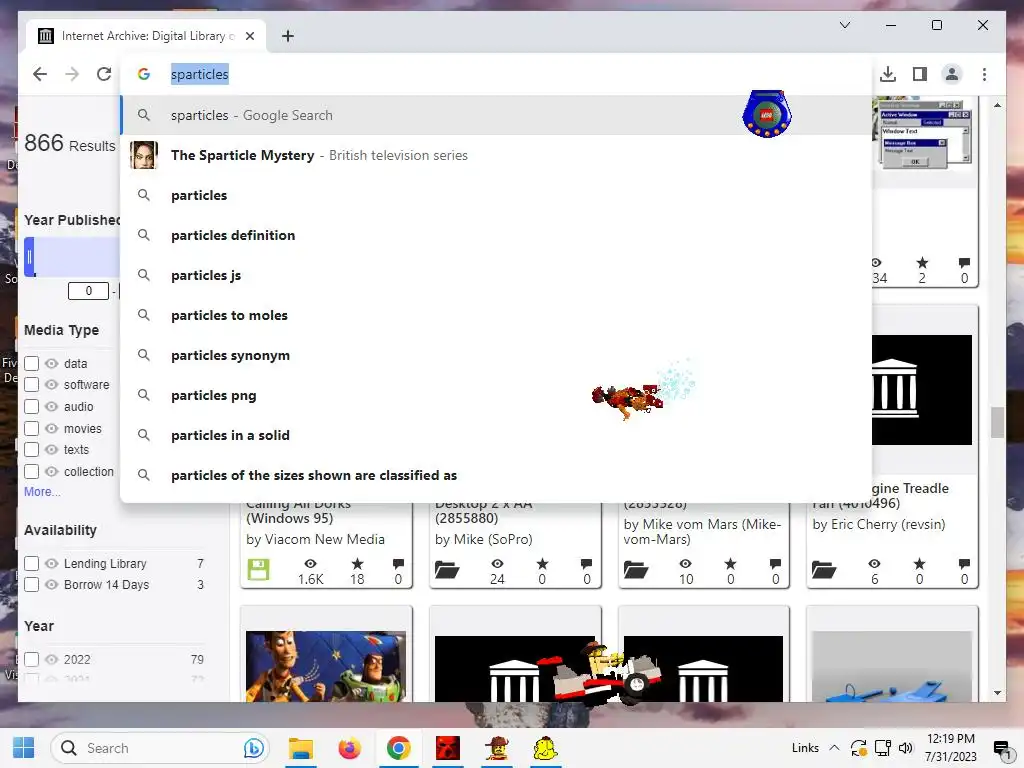Pick 'particles definition' suggestion
This screenshot has height=768, width=1024.
coord(496,235)
